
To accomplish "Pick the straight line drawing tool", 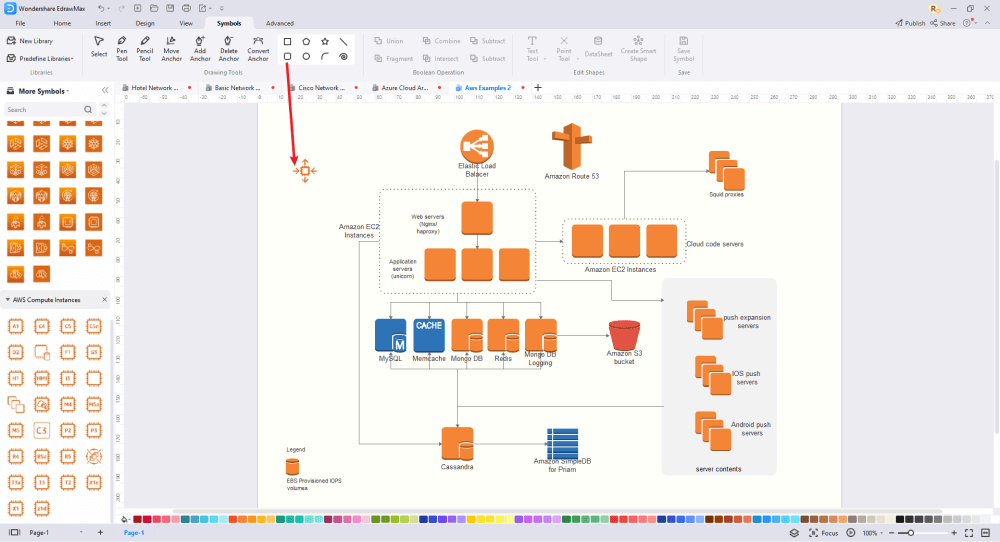I will tap(343, 41).
